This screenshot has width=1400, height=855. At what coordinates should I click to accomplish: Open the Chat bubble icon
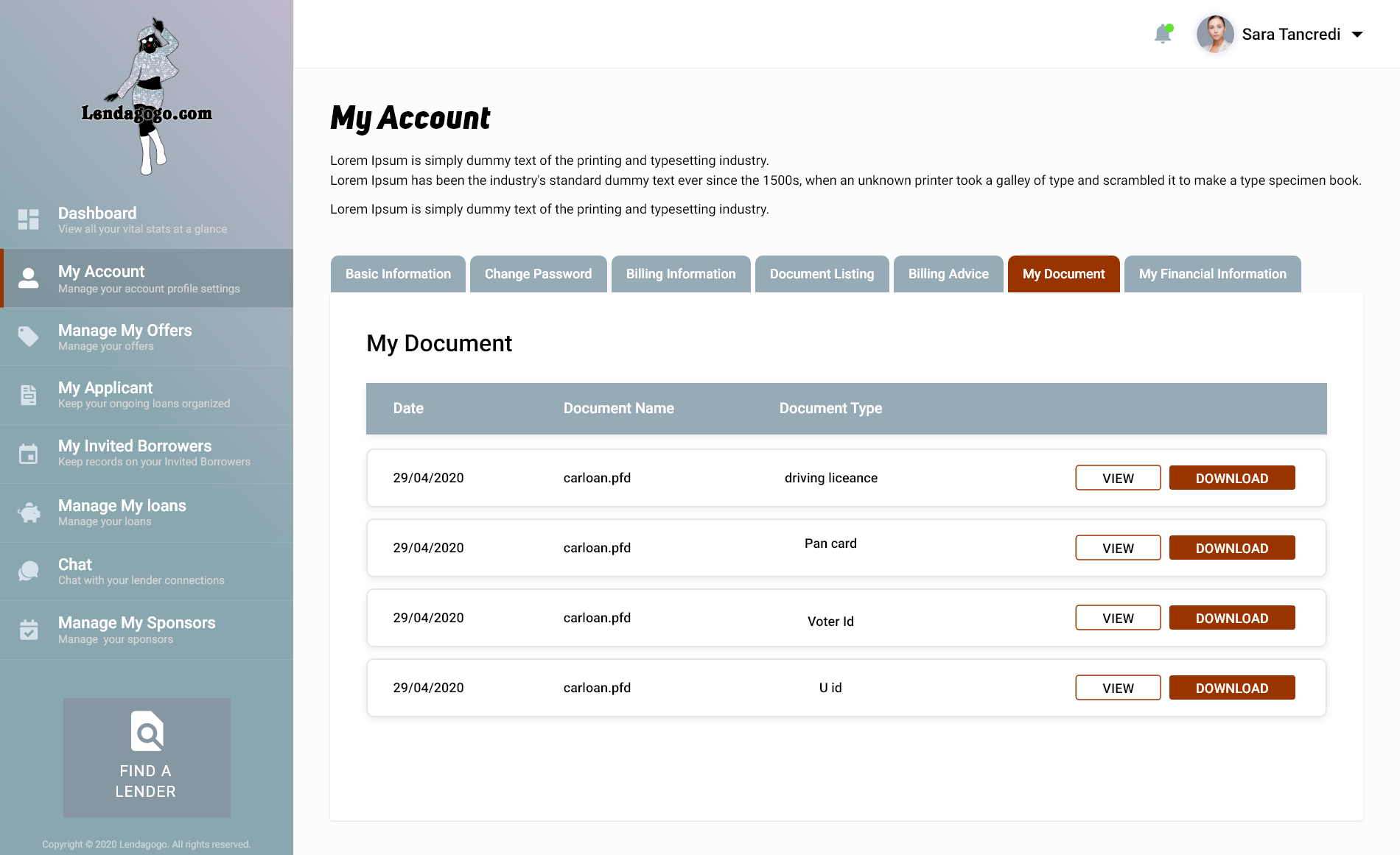pyautogui.click(x=28, y=571)
